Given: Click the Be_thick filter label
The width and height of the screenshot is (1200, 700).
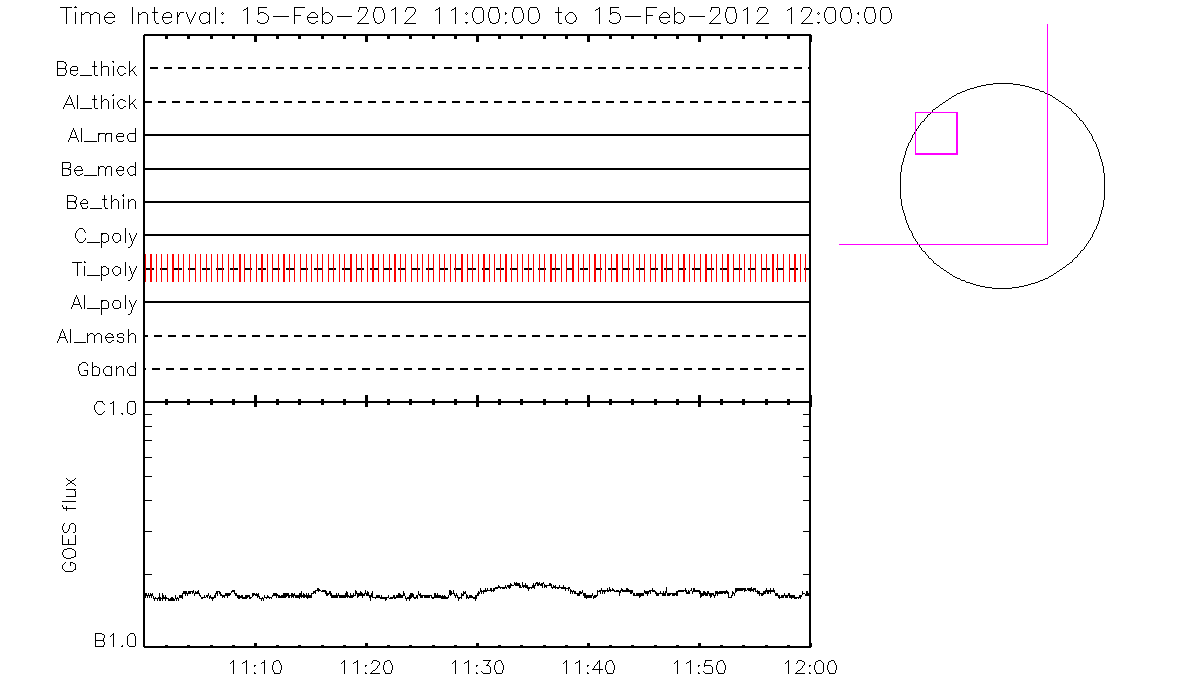Looking at the screenshot, I should pos(97,69).
